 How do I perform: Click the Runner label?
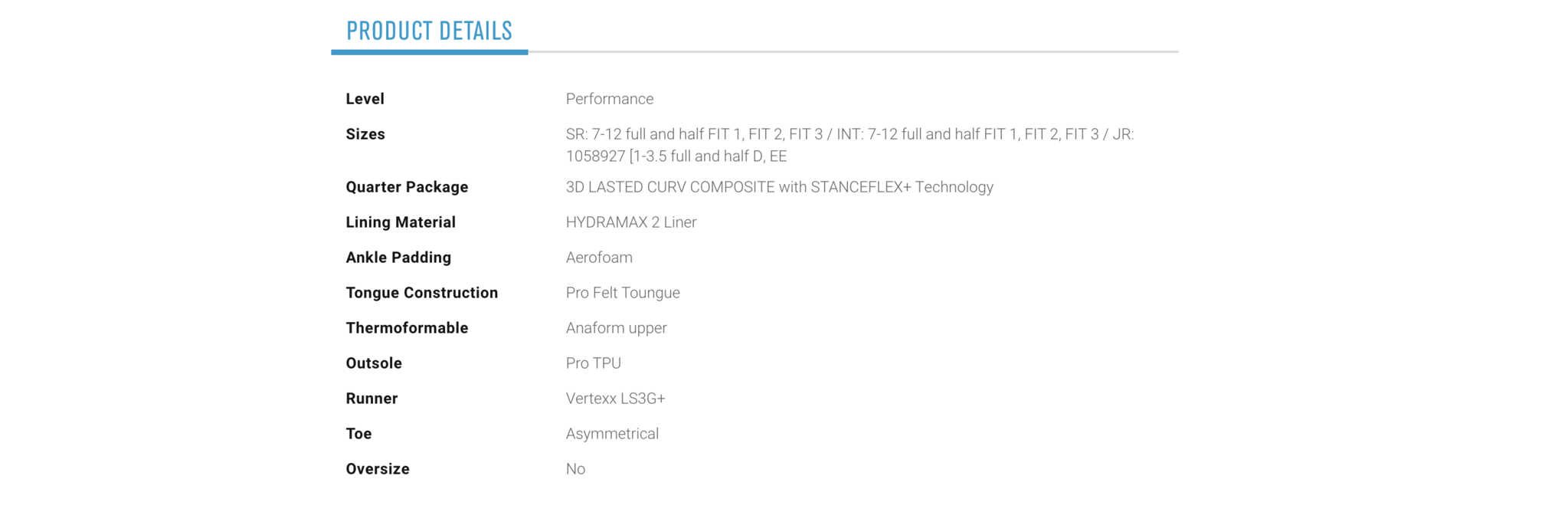click(x=372, y=399)
